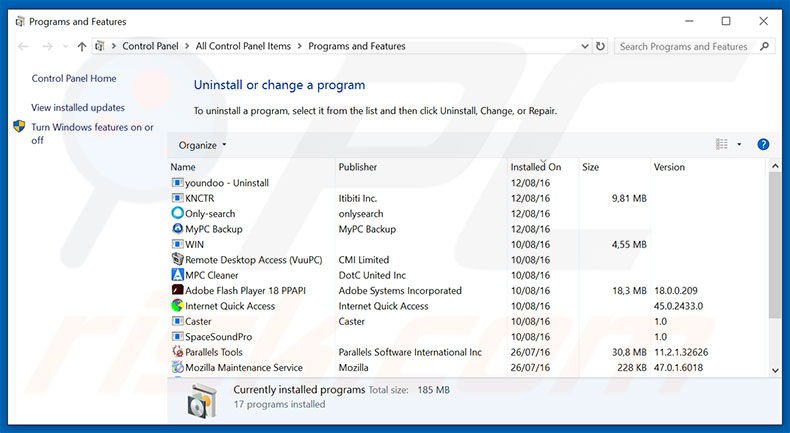Click the address bar location icon
Screen dimensions: 790x433
pos(100,46)
